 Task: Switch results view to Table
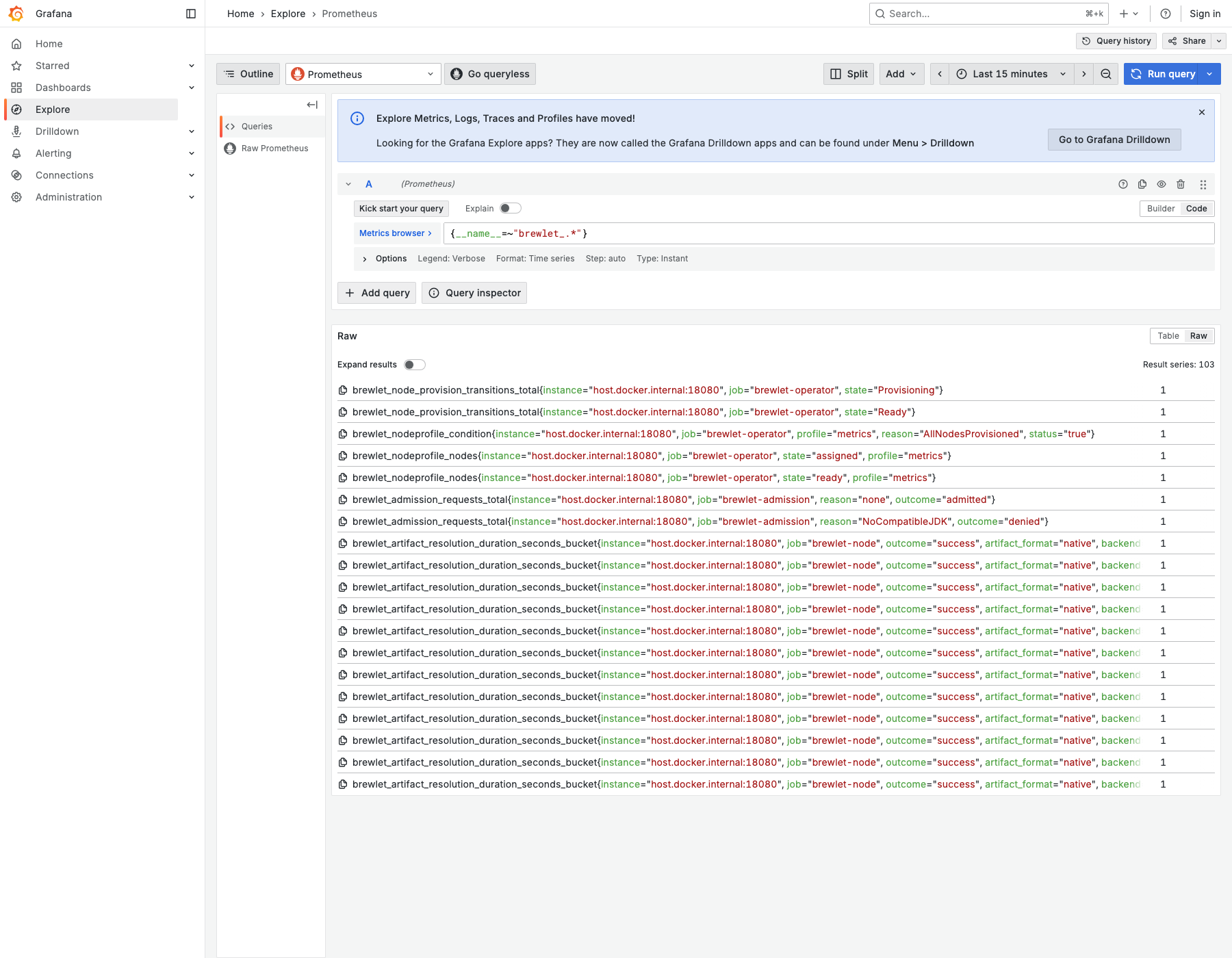pyautogui.click(x=1168, y=336)
